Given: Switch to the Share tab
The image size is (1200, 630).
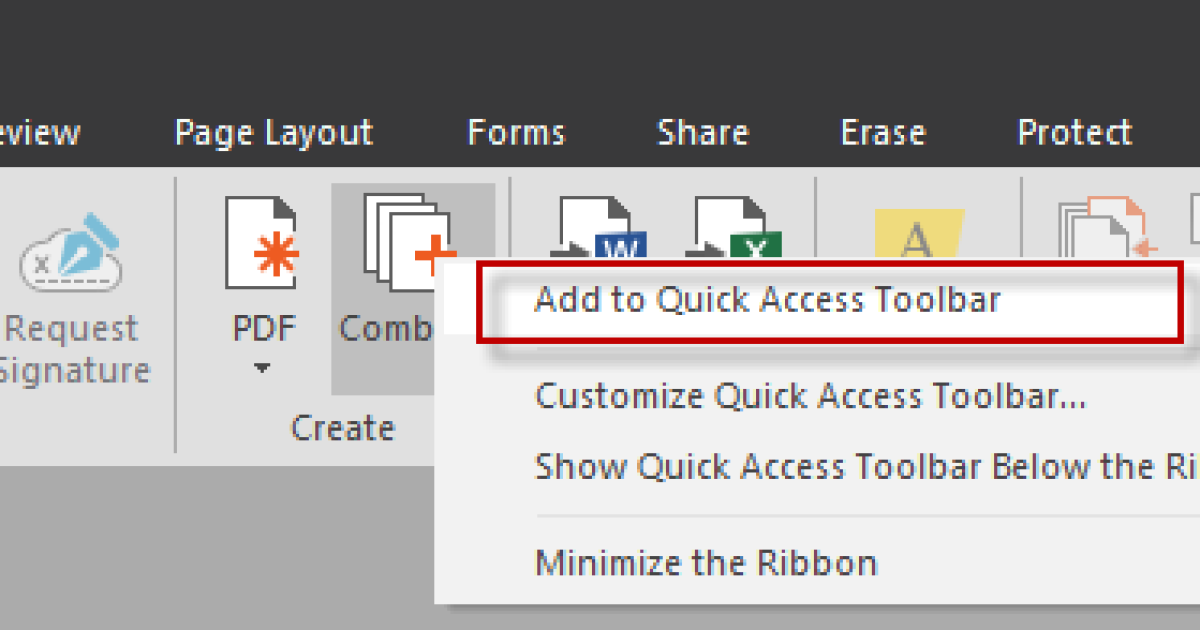Looking at the screenshot, I should click(702, 131).
